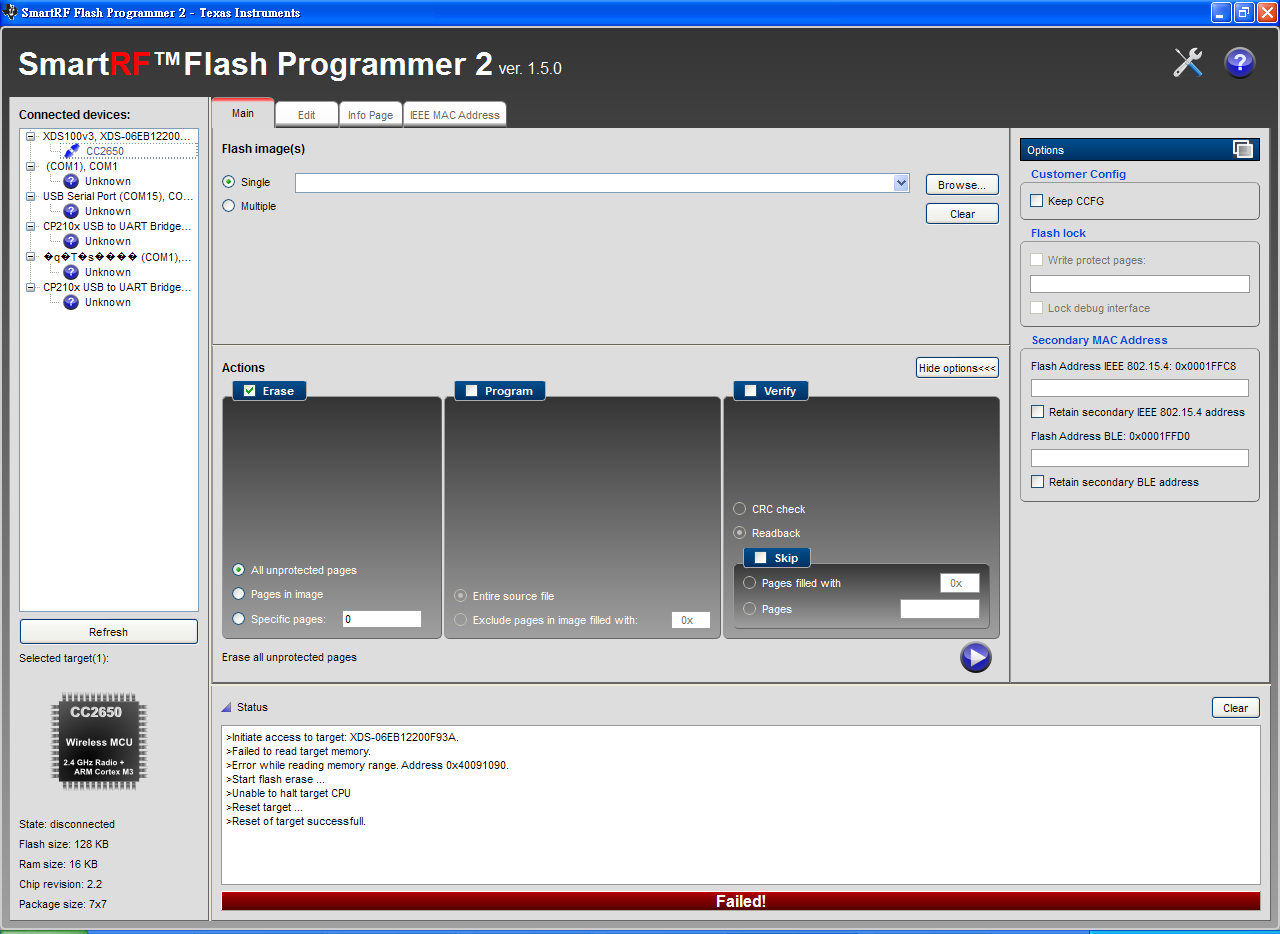Select CRC check verify option
Viewport: 1280px width, 934px height.
[739, 509]
